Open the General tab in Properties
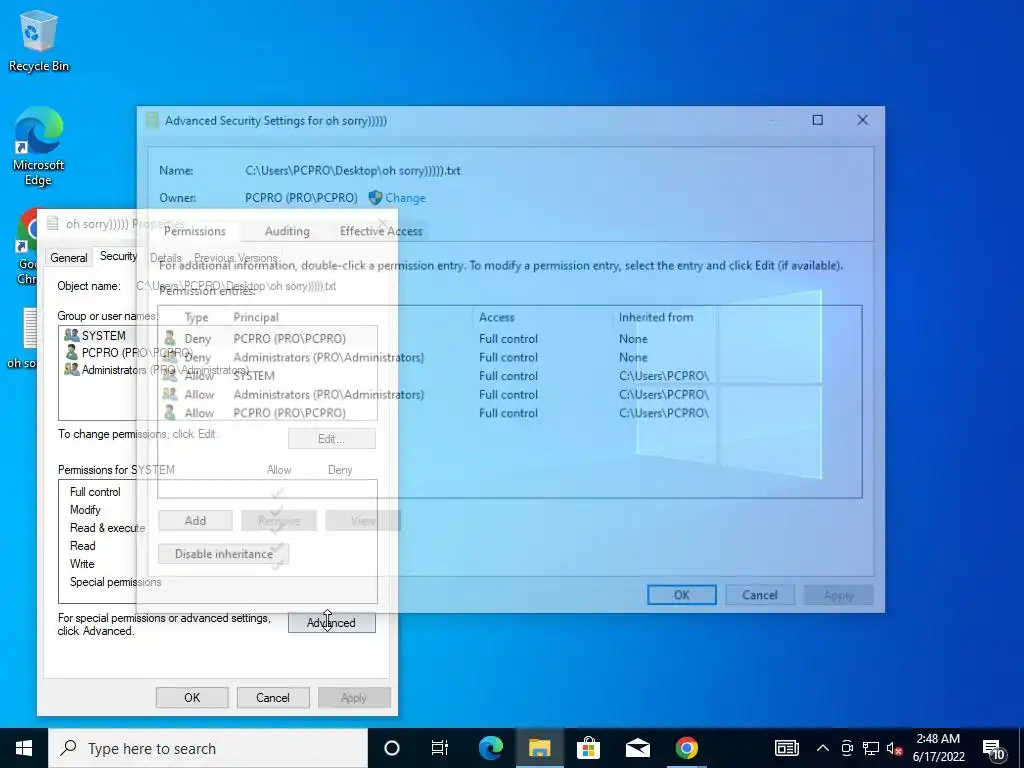 [69, 257]
